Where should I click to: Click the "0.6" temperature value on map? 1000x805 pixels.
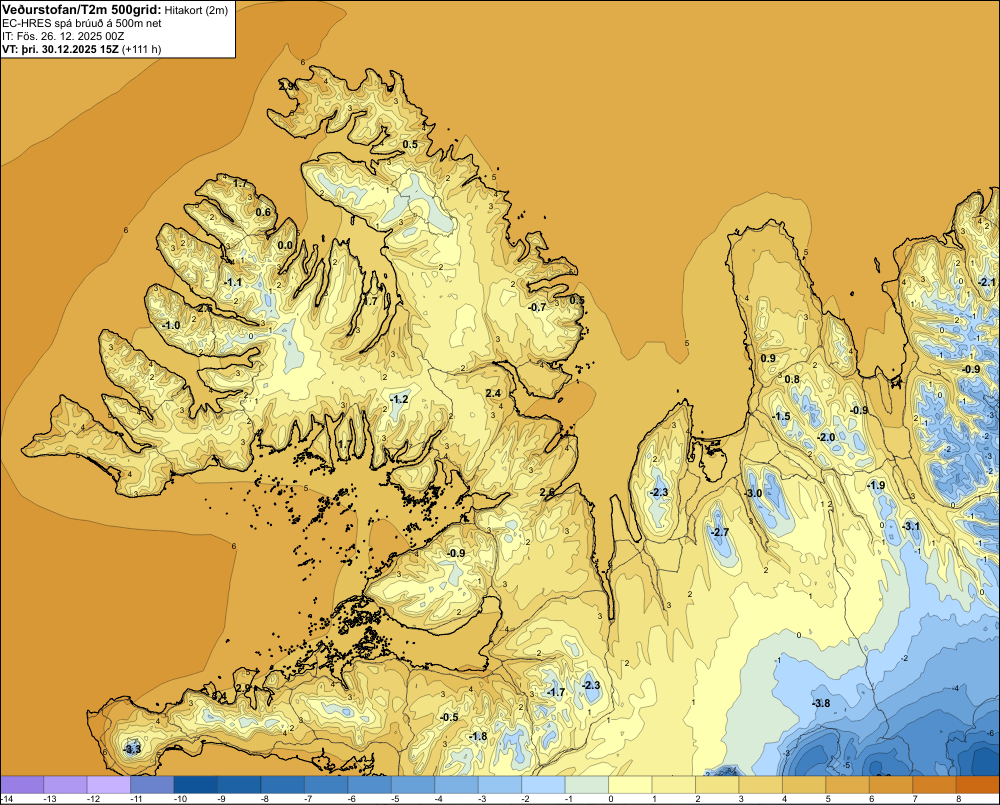click(x=263, y=212)
